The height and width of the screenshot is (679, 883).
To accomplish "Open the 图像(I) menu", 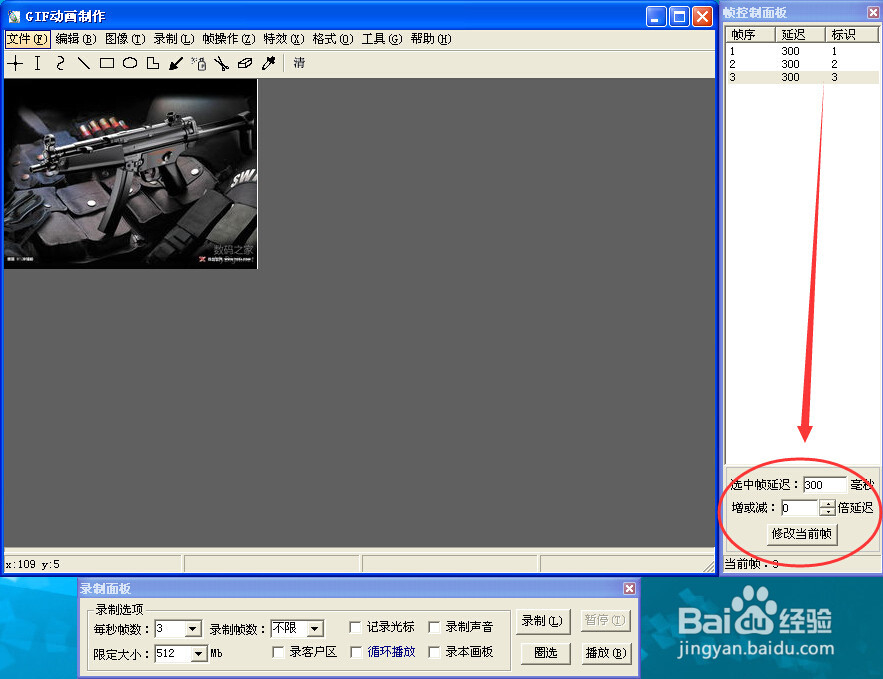I will pyautogui.click(x=125, y=39).
